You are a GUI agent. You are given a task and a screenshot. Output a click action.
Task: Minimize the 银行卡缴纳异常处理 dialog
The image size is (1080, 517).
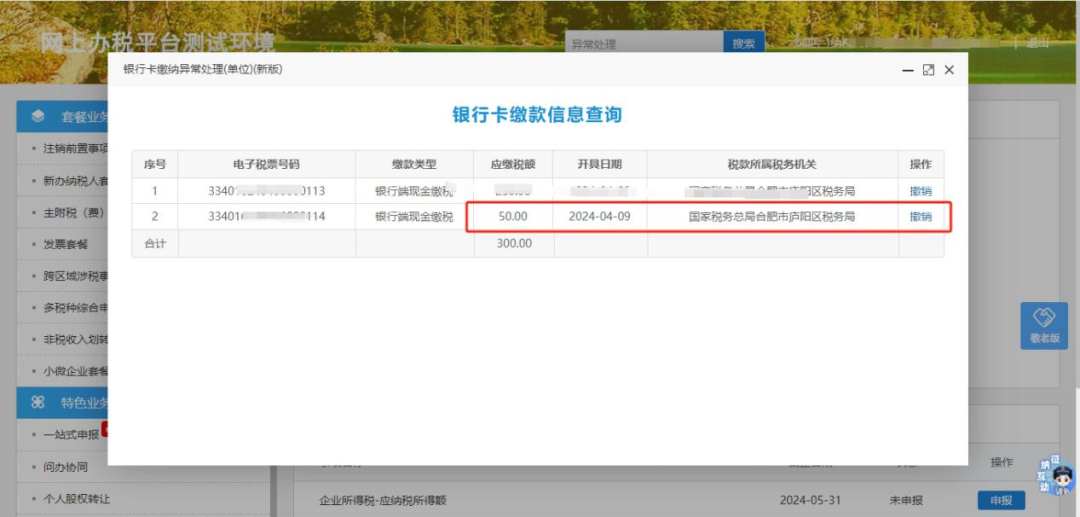(x=907, y=70)
